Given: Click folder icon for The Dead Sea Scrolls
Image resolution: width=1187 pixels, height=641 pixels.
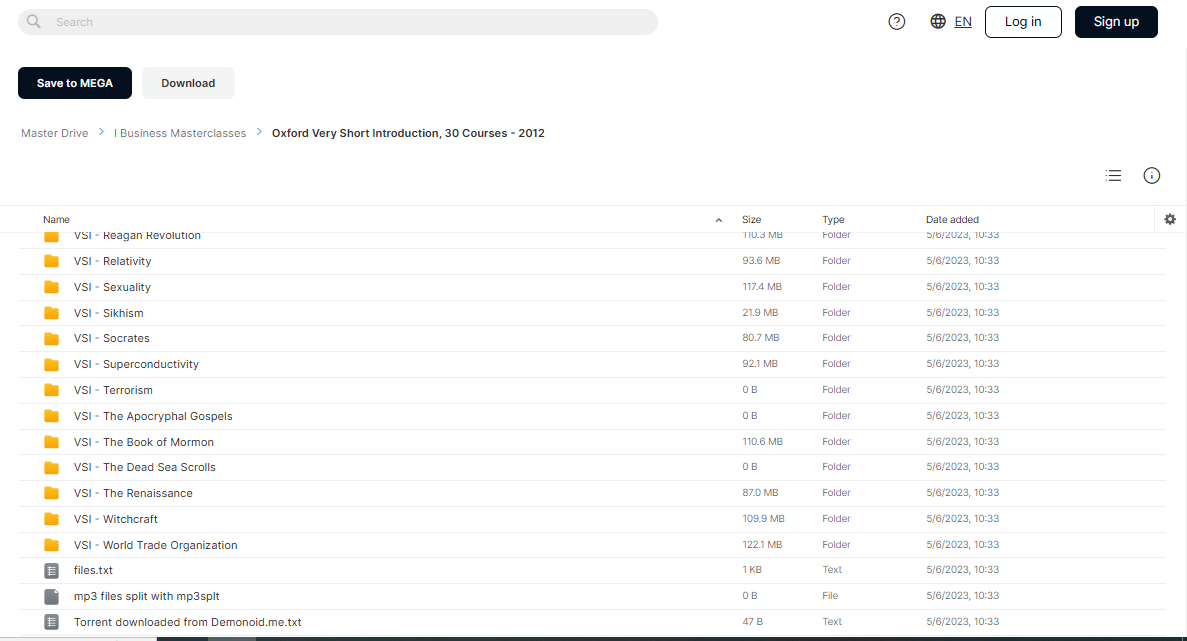Looking at the screenshot, I should [51, 467].
